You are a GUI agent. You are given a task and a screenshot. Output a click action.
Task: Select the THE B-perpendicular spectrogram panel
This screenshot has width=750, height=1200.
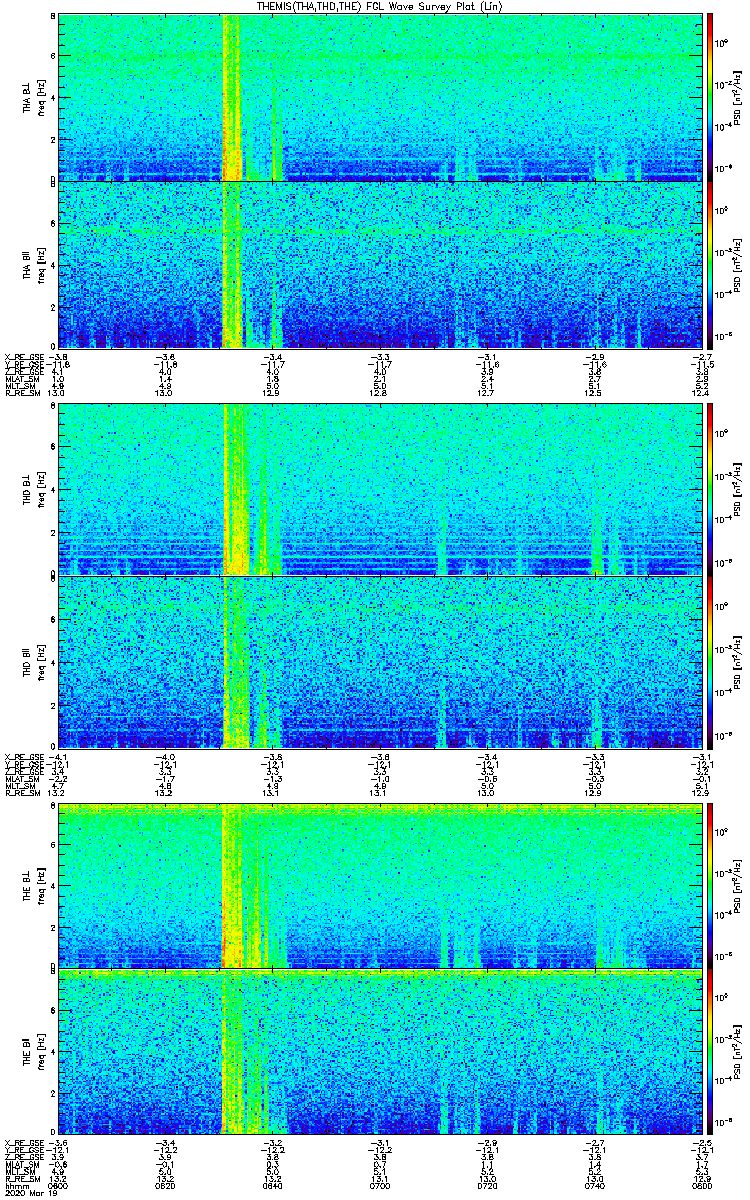point(379,885)
